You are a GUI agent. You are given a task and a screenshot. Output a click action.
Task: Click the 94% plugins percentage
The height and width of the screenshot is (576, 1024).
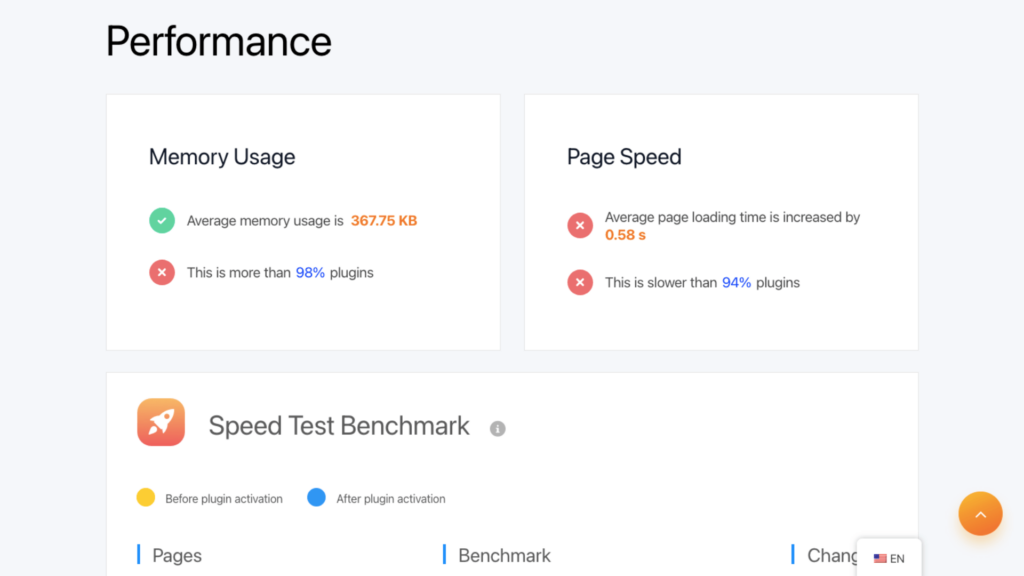736,282
